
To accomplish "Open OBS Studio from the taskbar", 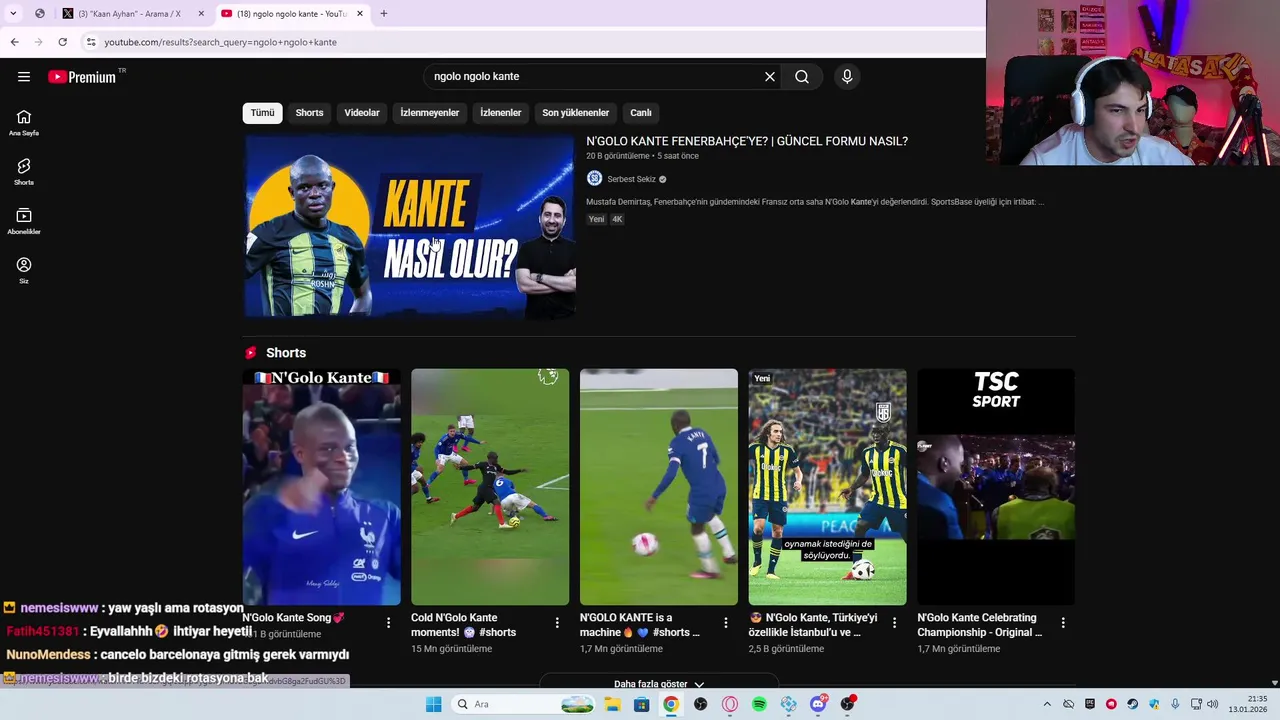I will (x=700, y=704).
